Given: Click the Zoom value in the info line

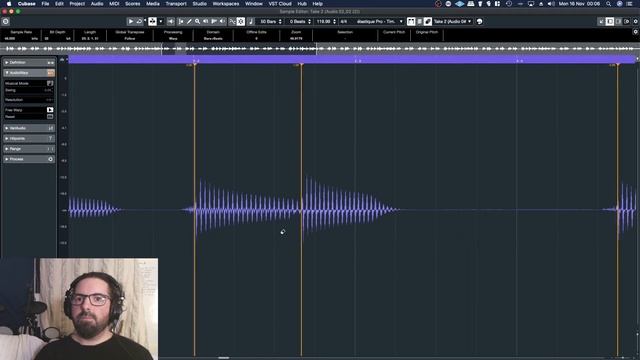Looking at the screenshot, I should (296, 38).
